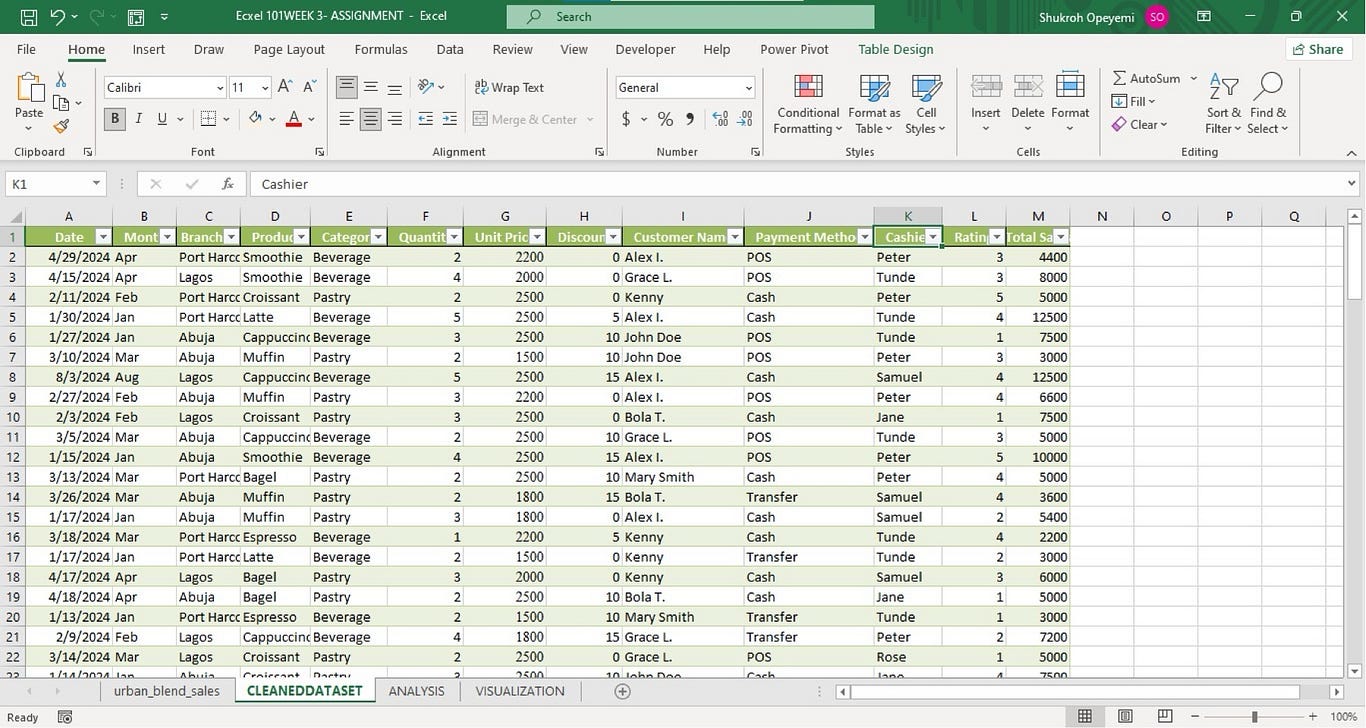
Task: Select column K header
Action: pos(908,216)
